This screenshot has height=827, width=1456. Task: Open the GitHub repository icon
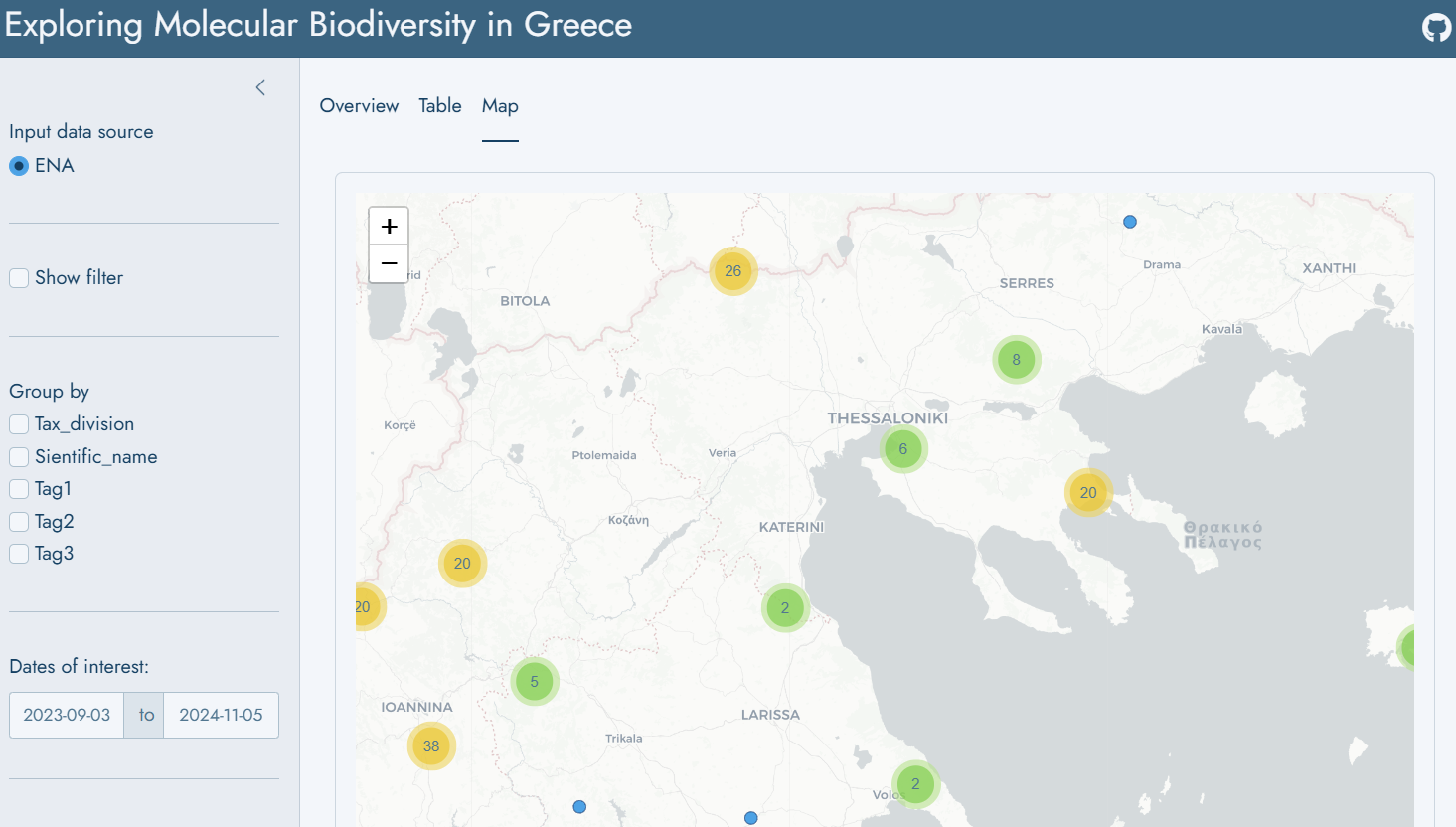click(x=1436, y=28)
